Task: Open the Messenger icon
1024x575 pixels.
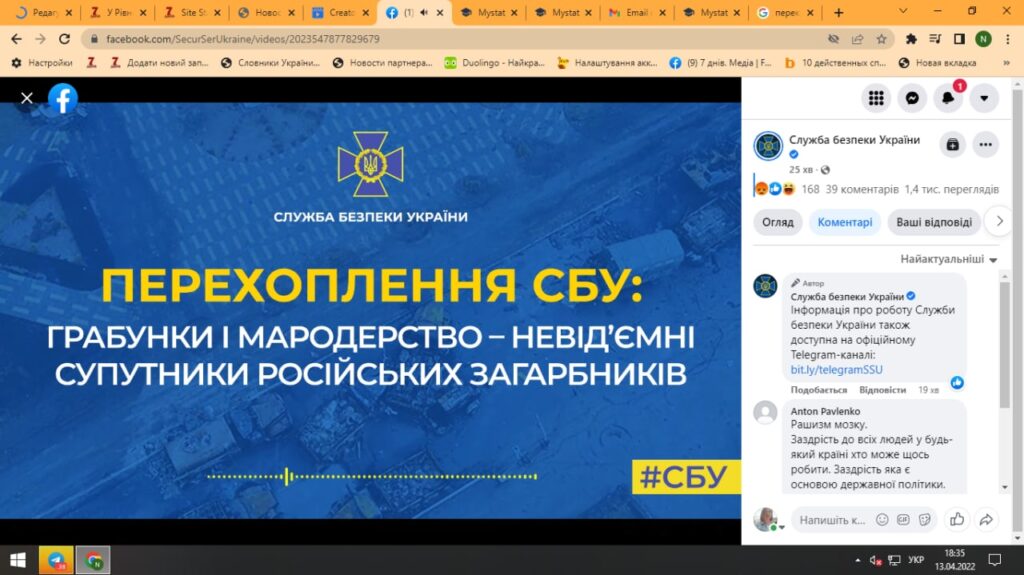Action: (912, 98)
